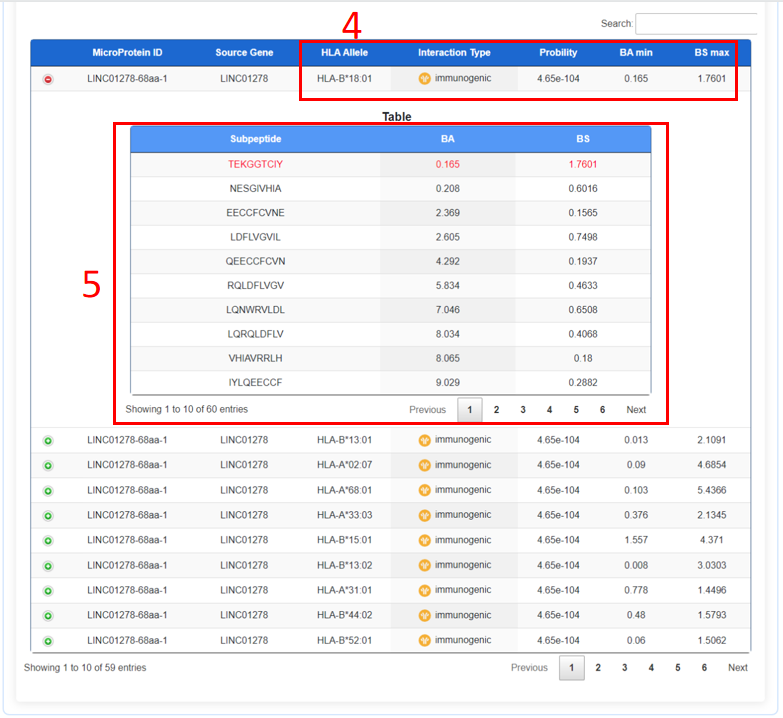Sort by the BA min column header
The height and width of the screenshot is (718, 783).
click(x=635, y=53)
